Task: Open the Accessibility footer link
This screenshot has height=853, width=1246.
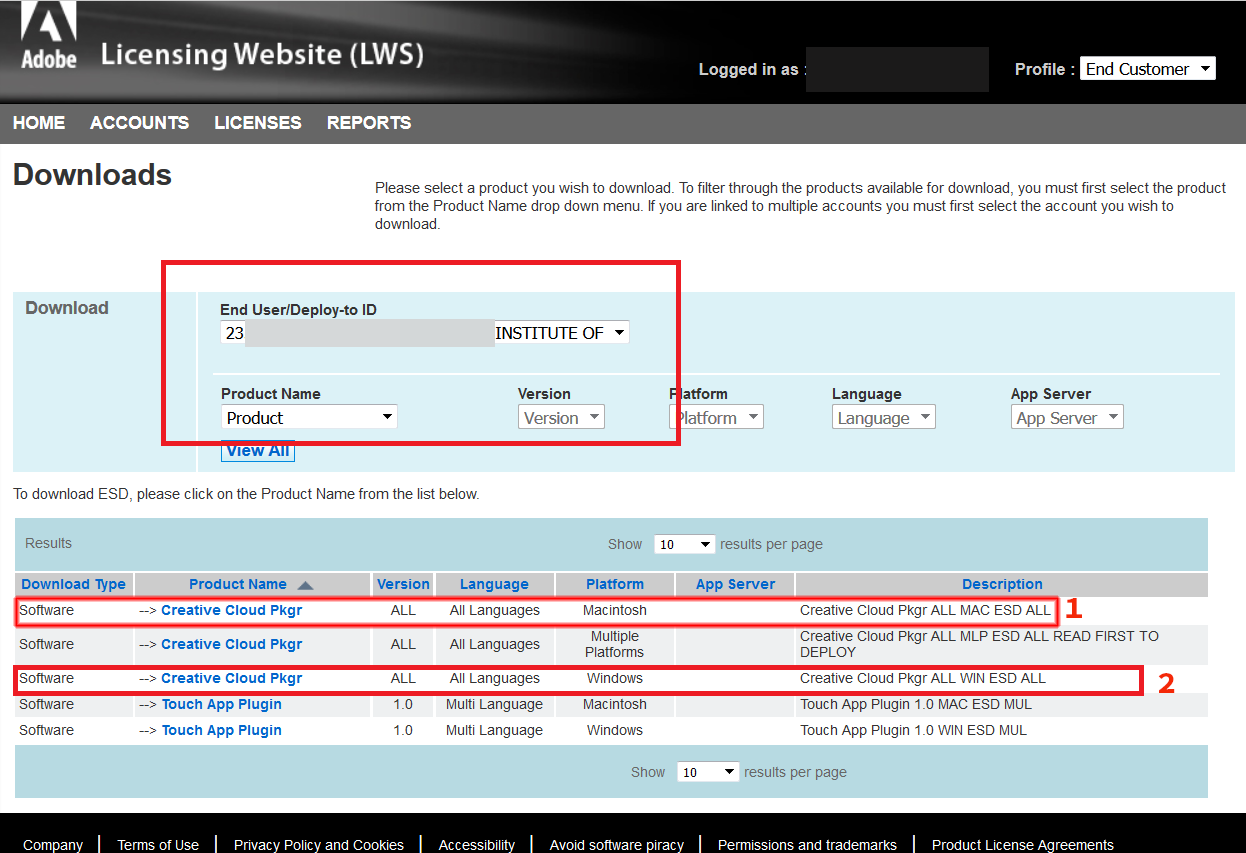Action: (477, 845)
